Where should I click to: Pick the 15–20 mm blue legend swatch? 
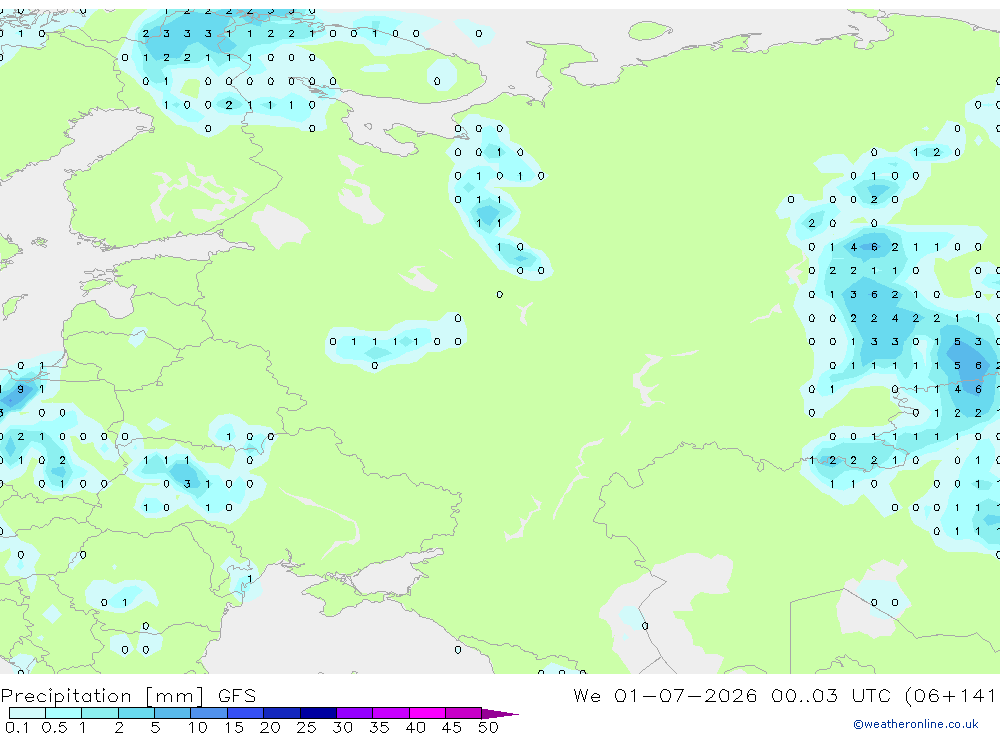pyautogui.click(x=246, y=713)
